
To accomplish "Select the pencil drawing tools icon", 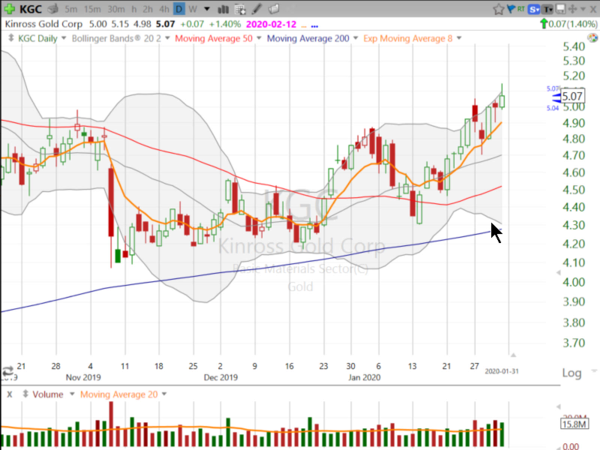I will coord(257,9).
